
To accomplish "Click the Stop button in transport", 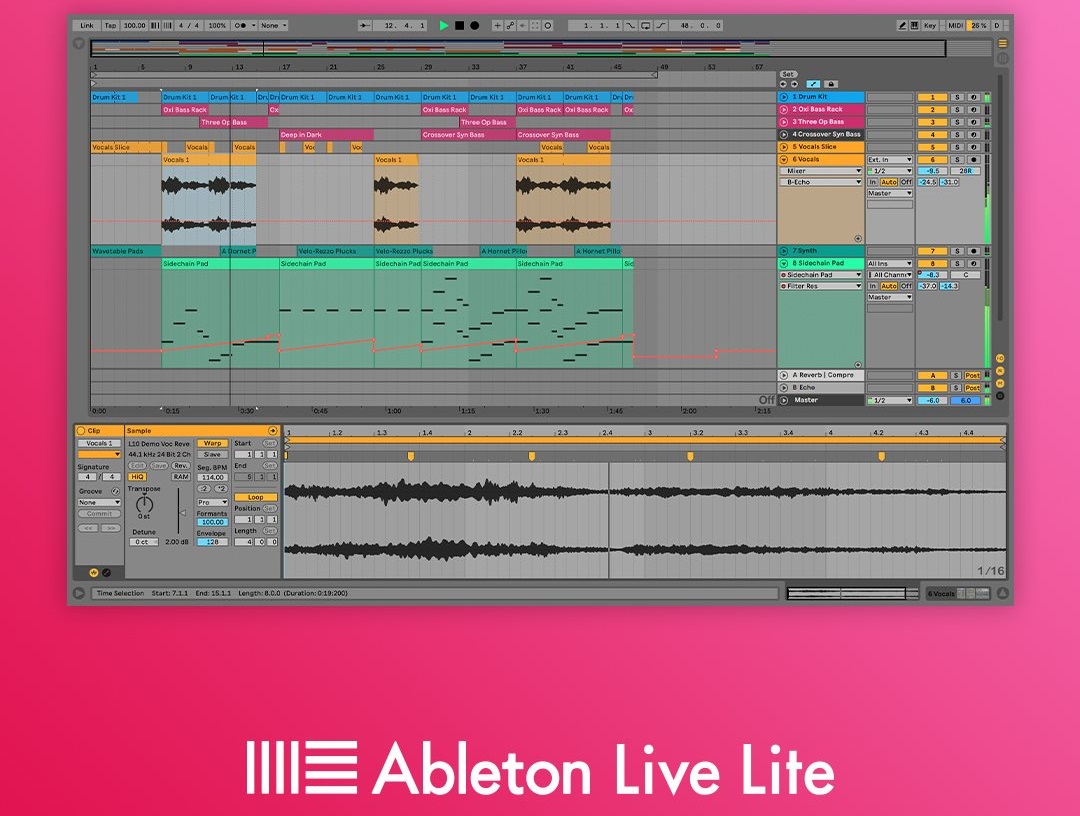I will (x=459, y=25).
